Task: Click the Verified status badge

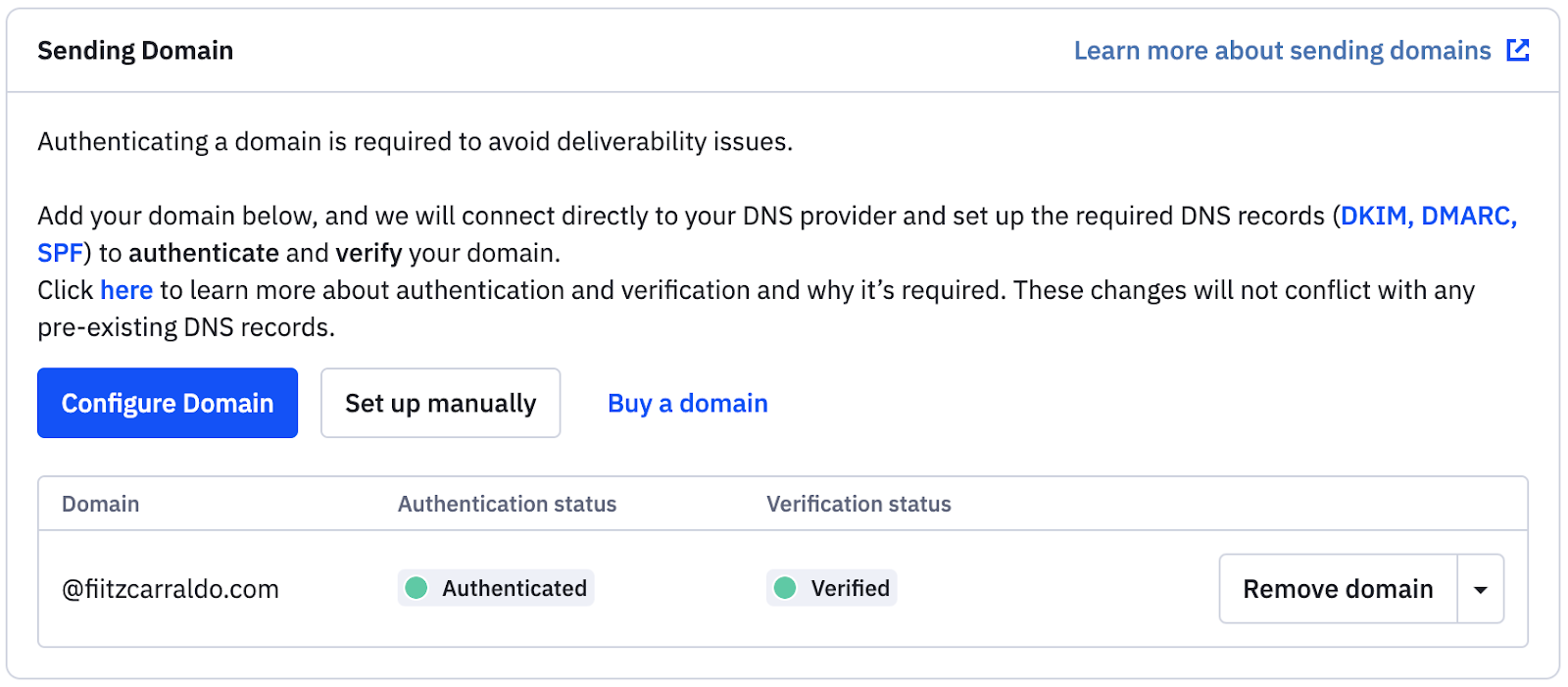Action: click(831, 588)
